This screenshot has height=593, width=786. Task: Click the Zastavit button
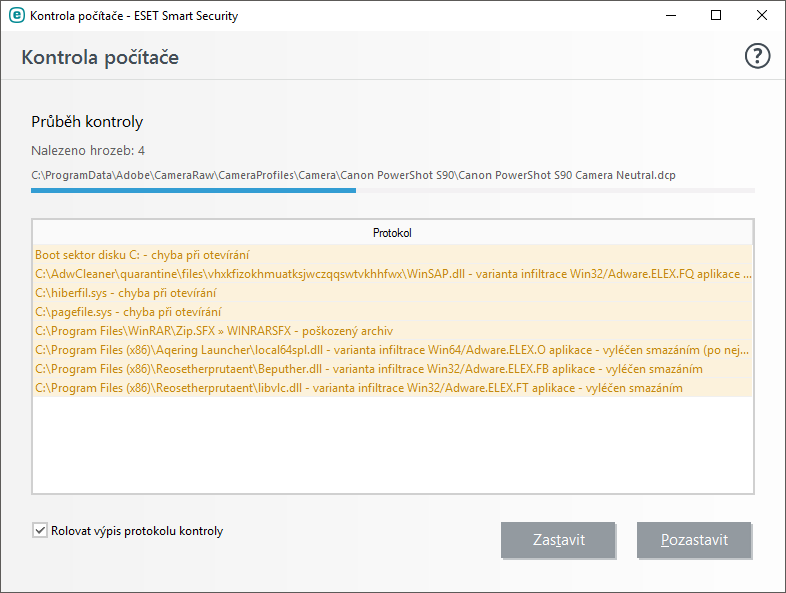pos(558,540)
